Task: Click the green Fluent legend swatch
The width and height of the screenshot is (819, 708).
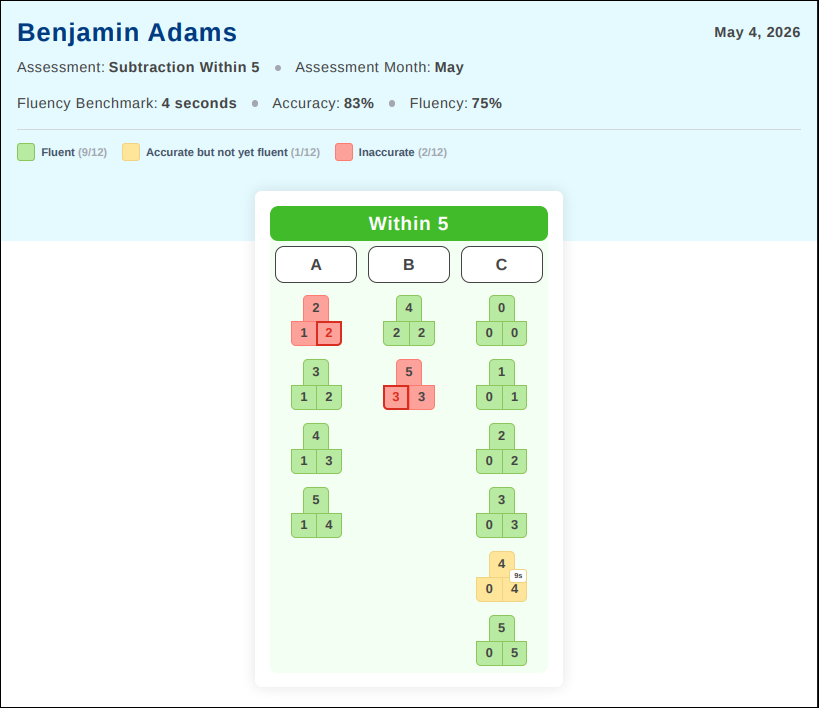Action: click(x=26, y=152)
